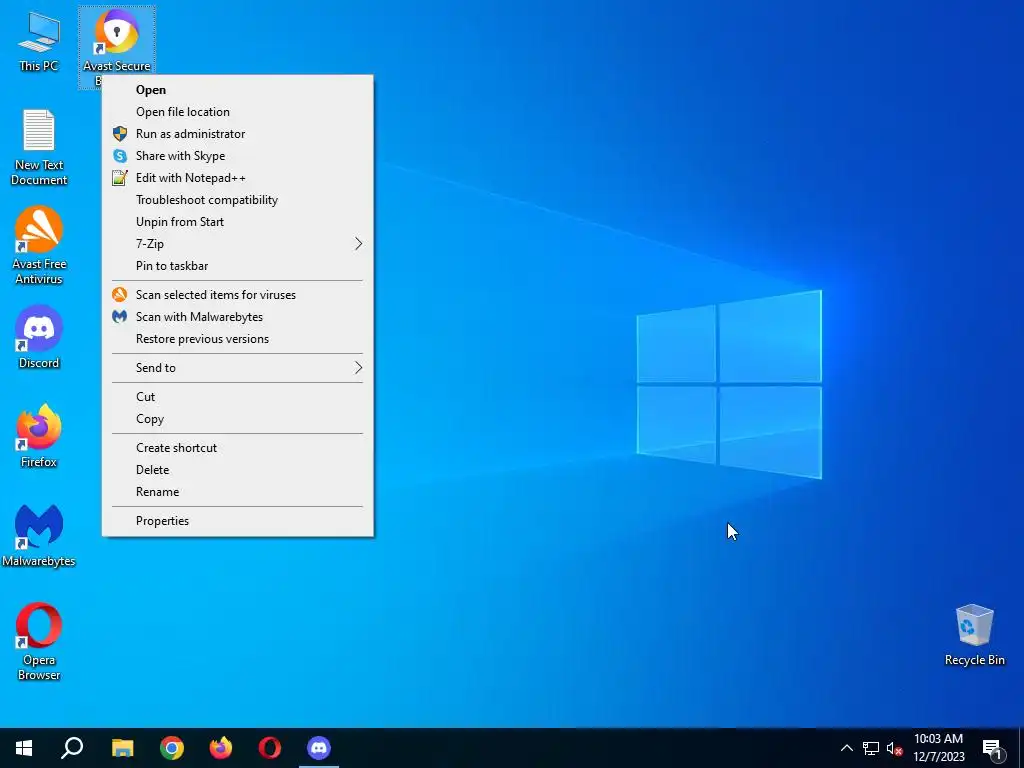The height and width of the screenshot is (768, 1024).
Task: Show hidden system tray icons
Action: coord(846,748)
